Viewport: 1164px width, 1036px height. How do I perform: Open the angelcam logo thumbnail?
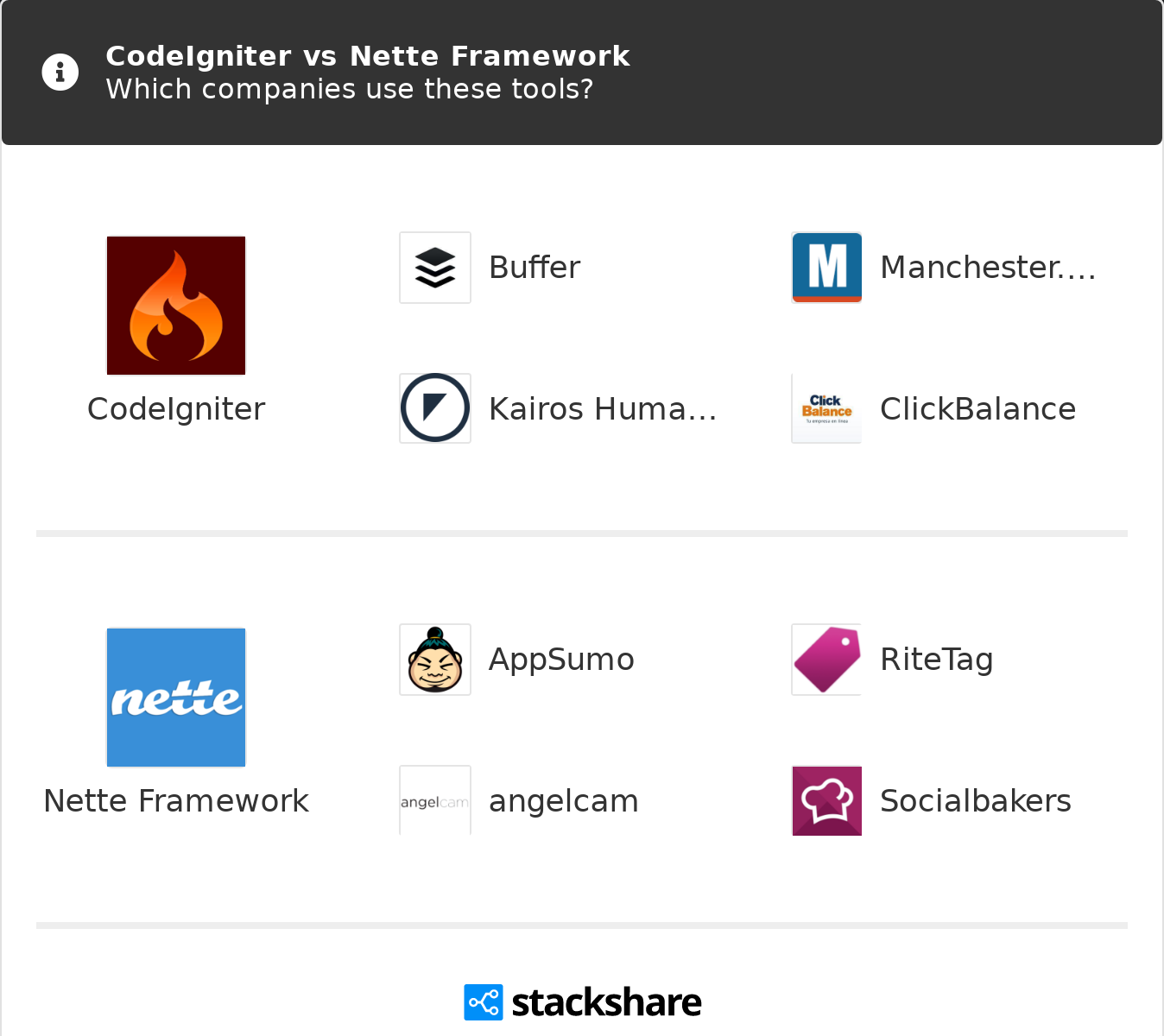pyautogui.click(x=435, y=801)
